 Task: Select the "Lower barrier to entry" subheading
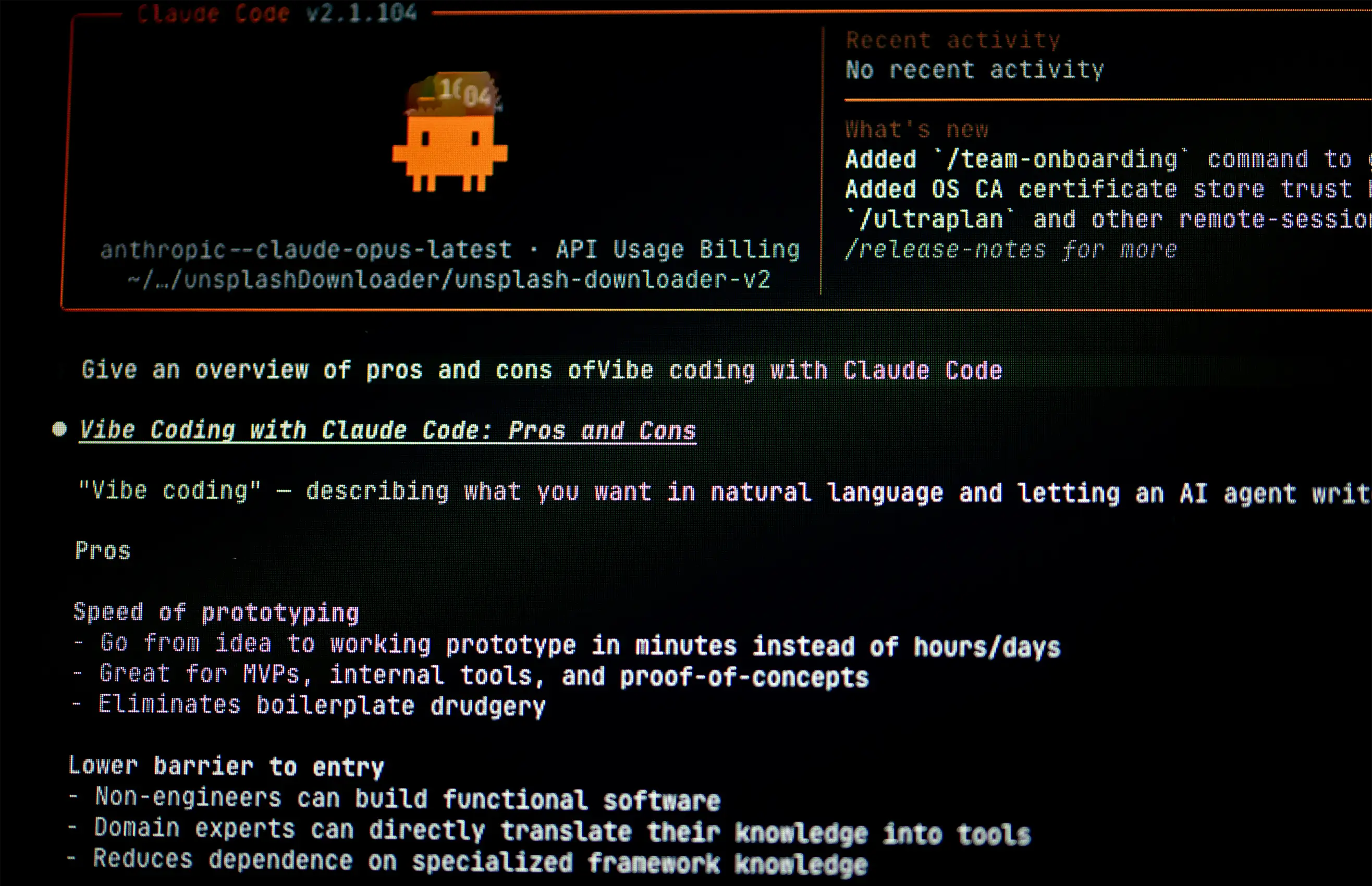(226, 766)
